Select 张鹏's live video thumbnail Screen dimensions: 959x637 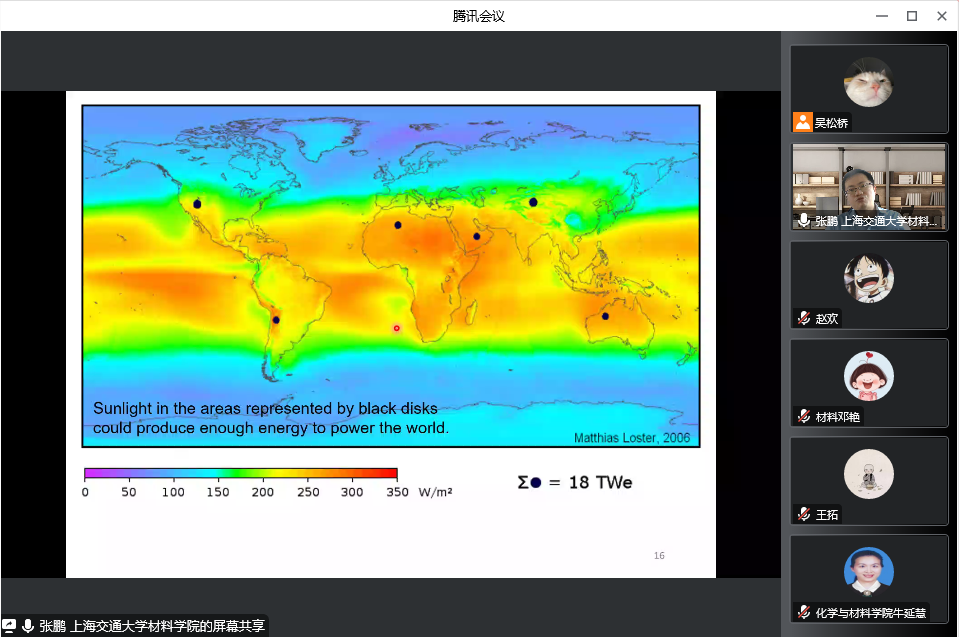click(868, 180)
